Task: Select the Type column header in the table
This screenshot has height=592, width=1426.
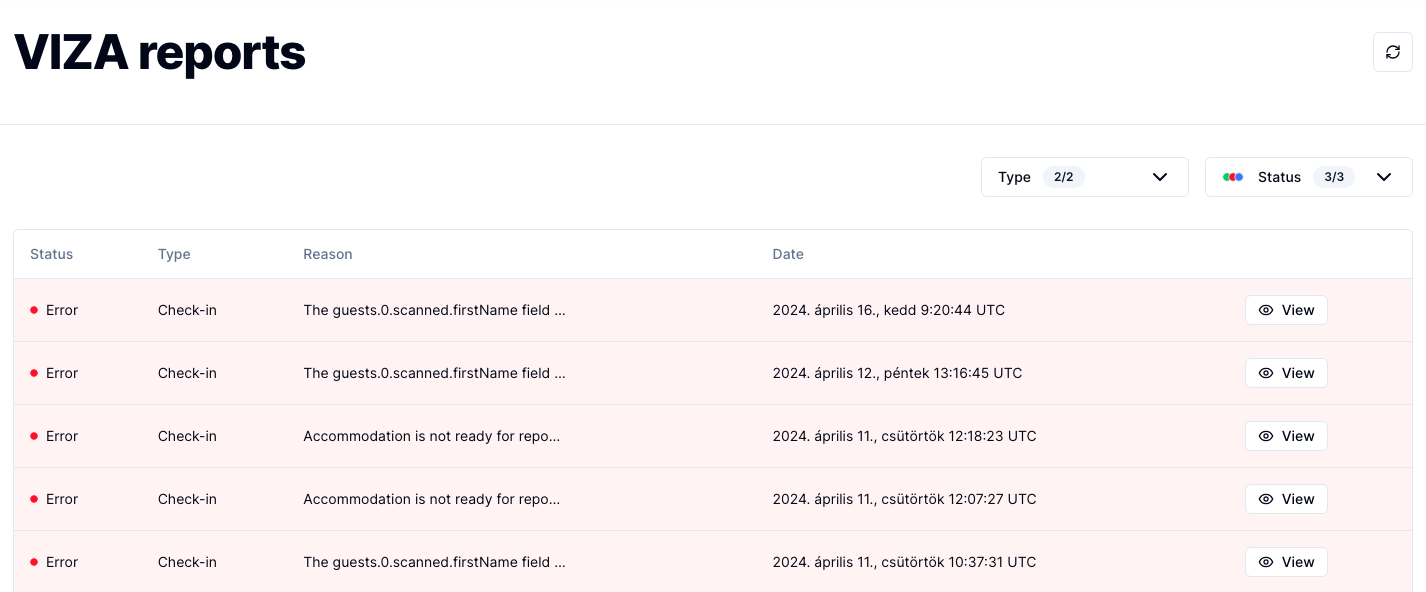Action: pos(174,254)
